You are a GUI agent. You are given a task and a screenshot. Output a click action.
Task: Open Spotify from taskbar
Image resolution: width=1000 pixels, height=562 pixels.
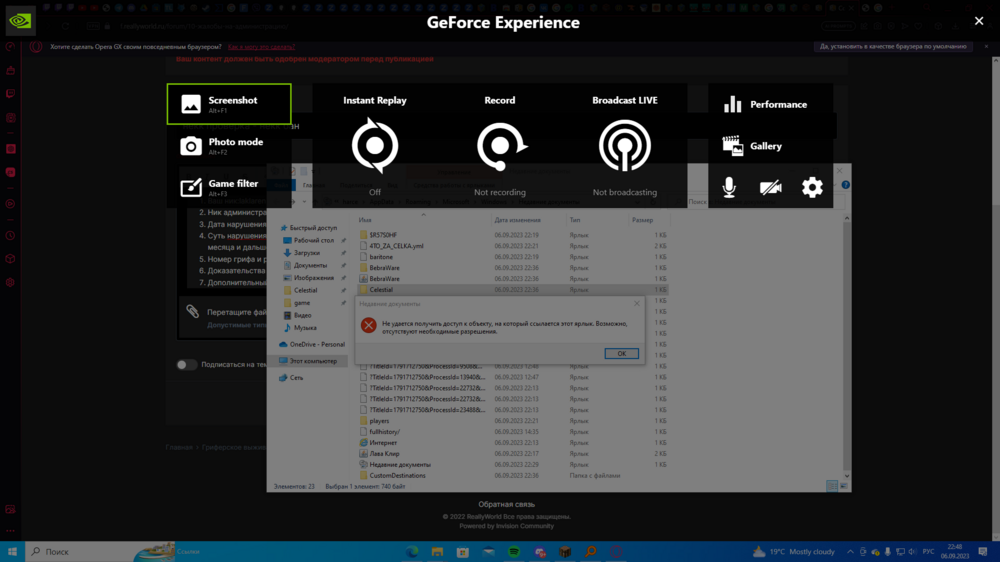point(514,552)
